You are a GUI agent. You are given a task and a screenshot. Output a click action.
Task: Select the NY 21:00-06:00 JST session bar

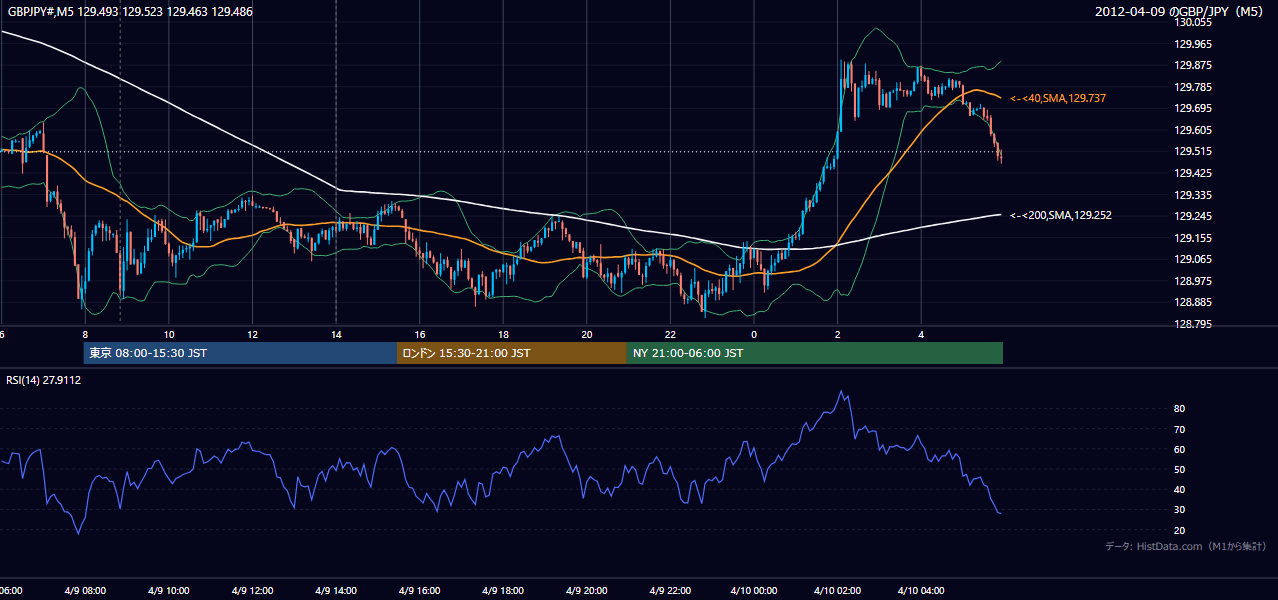[815, 353]
